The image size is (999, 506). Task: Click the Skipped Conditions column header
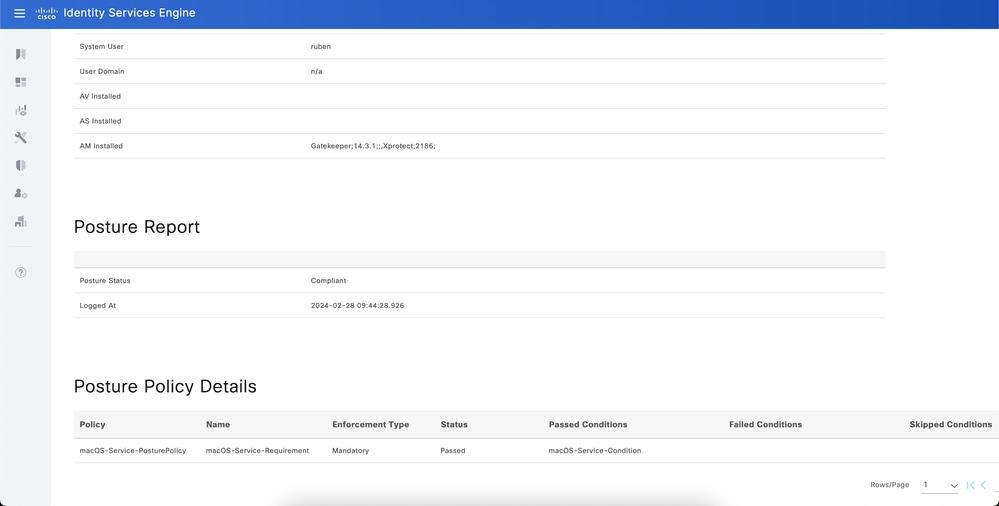(951, 424)
